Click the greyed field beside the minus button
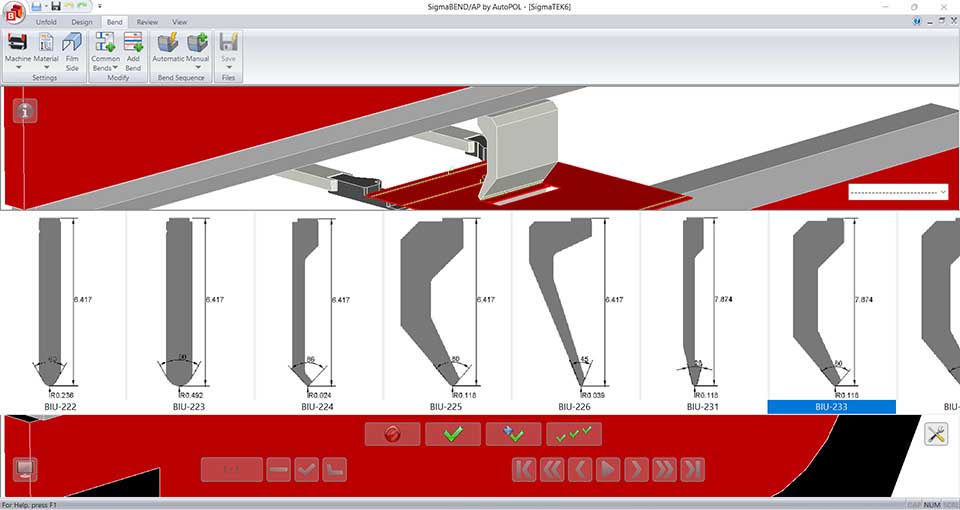Viewport: 960px width, 510px height. (x=232, y=470)
